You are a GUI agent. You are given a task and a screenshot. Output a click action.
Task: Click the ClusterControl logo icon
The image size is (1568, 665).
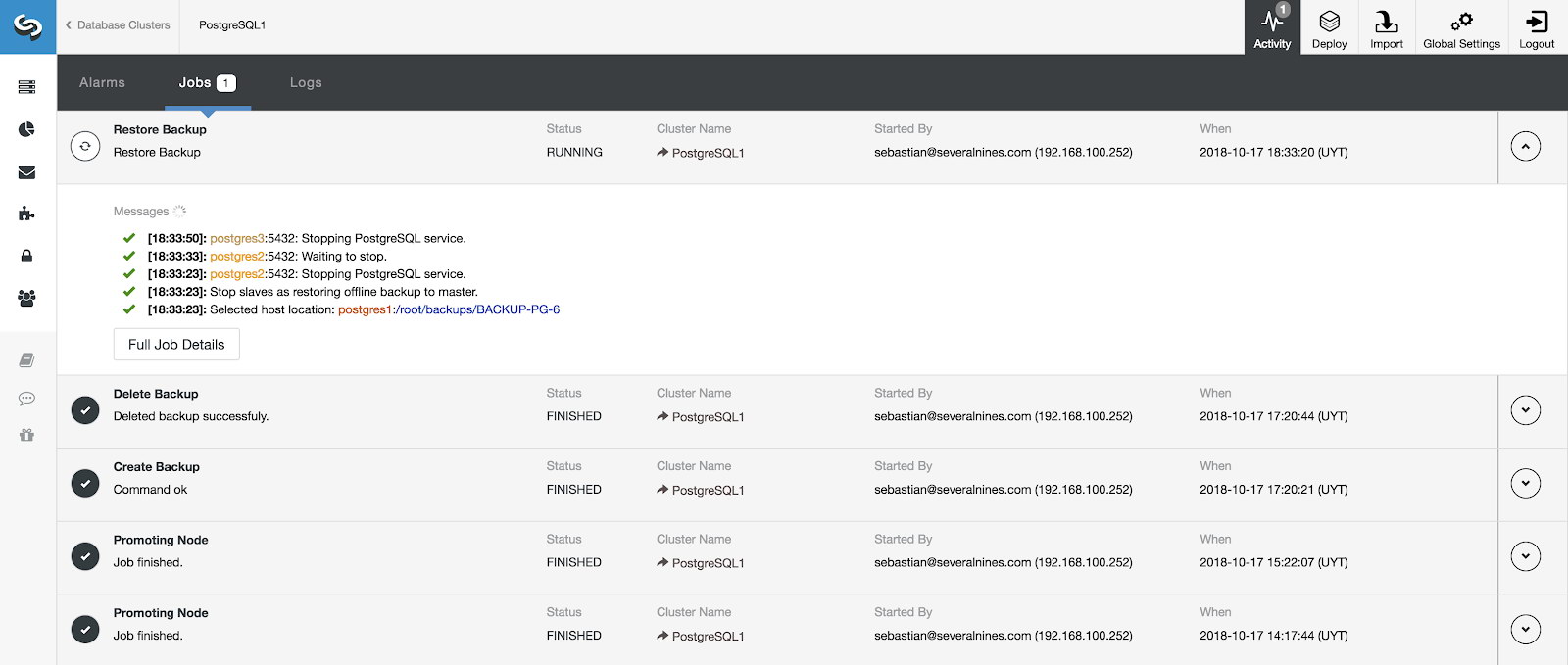pos(27,26)
